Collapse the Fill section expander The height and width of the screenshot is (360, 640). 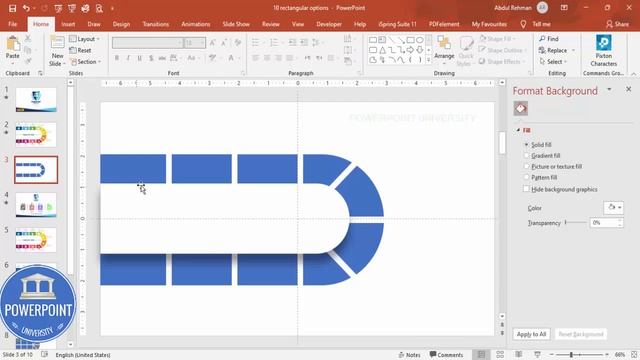pos(518,130)
